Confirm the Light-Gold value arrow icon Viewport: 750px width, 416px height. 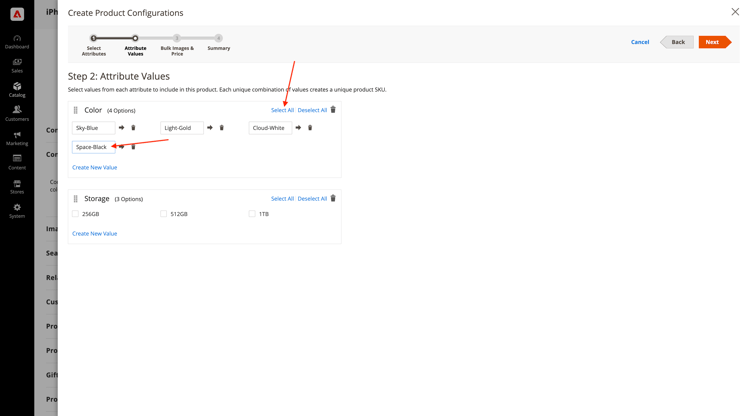[210, 128]
